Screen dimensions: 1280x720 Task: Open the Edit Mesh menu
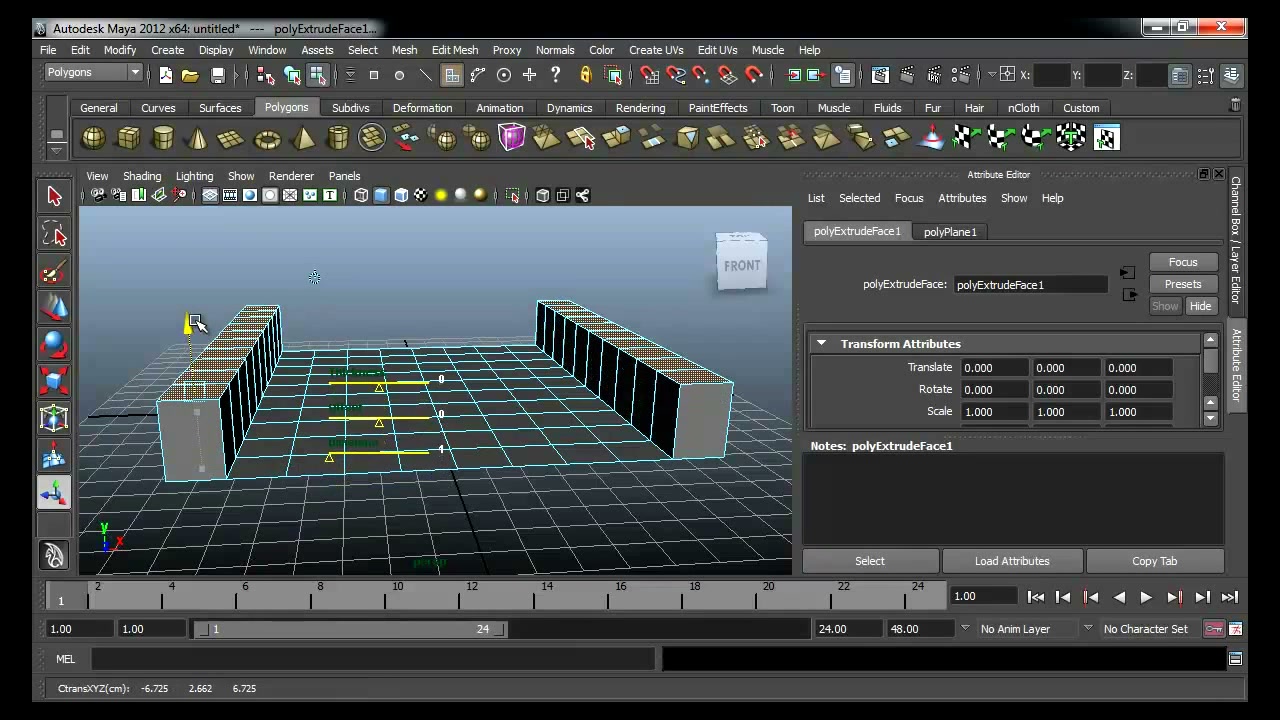tap(454, 50)
